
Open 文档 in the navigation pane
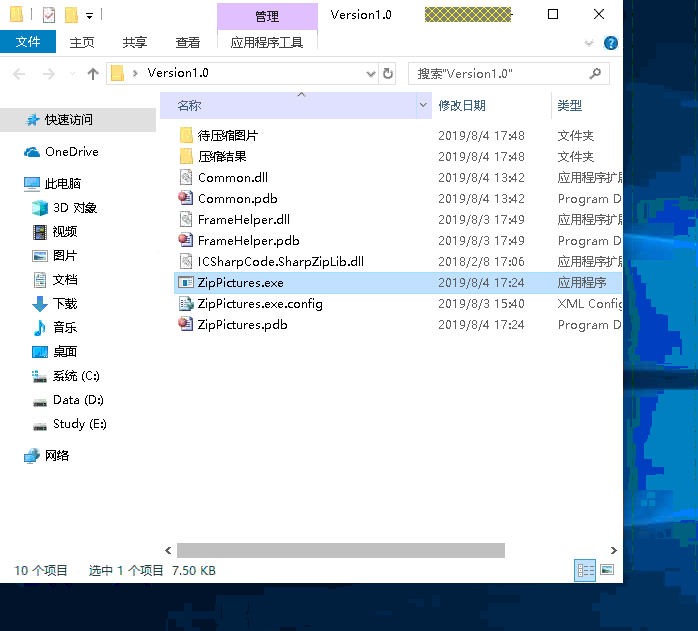65,280
